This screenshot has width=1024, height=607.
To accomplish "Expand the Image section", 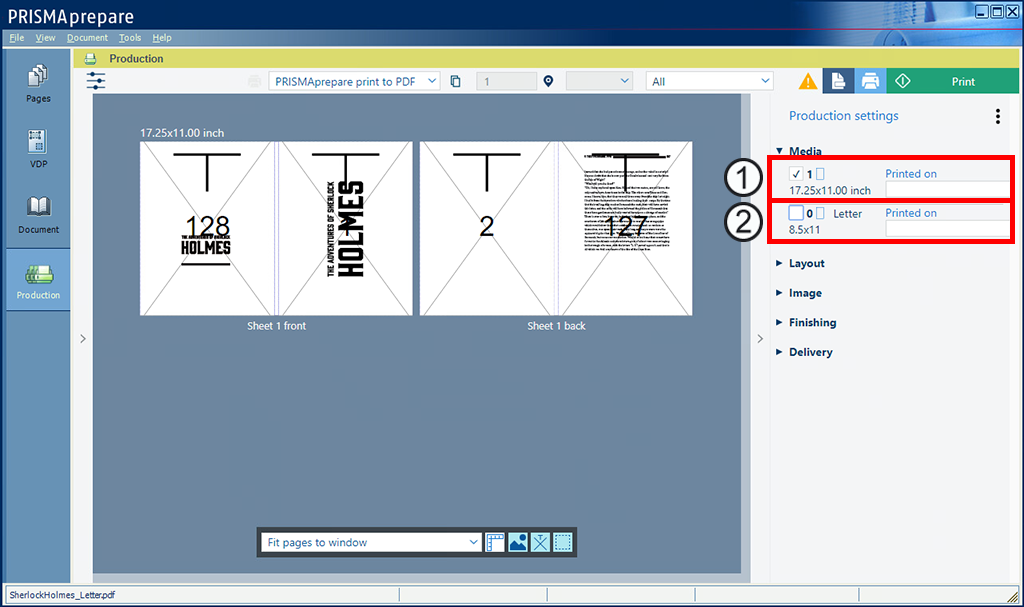I will point(779,293).
